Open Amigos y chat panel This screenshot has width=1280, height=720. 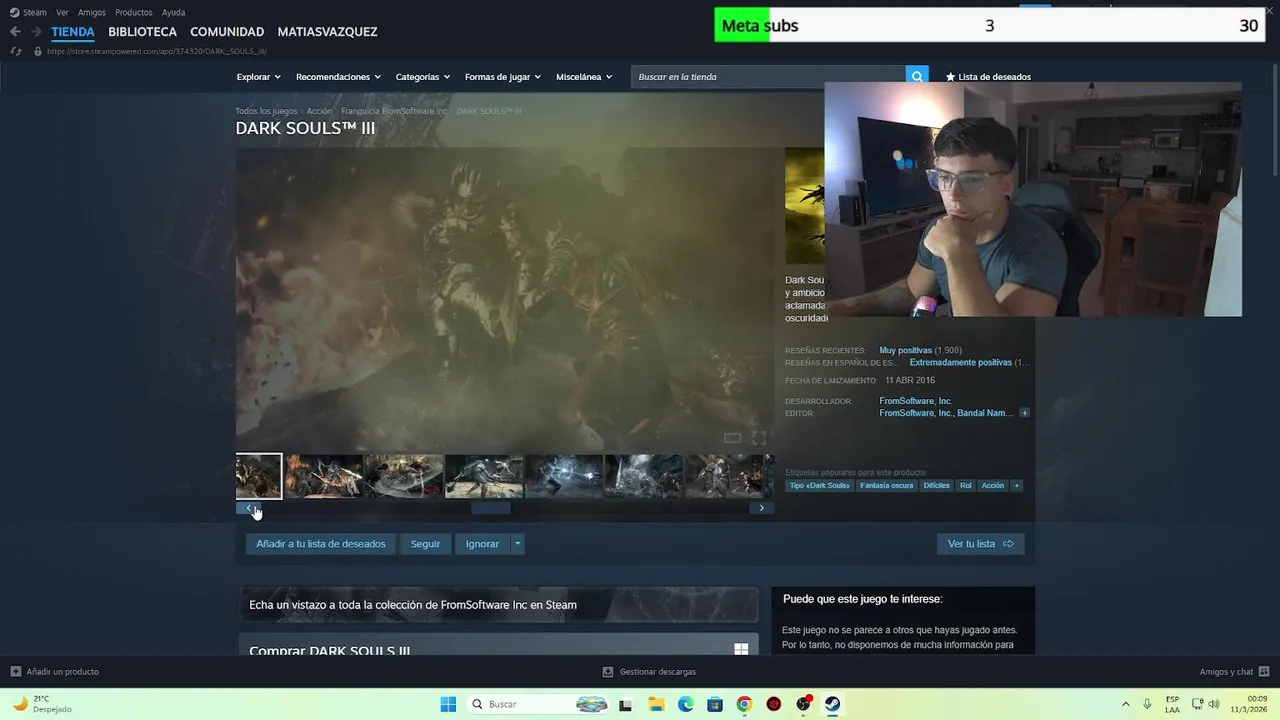[1234, 672]
